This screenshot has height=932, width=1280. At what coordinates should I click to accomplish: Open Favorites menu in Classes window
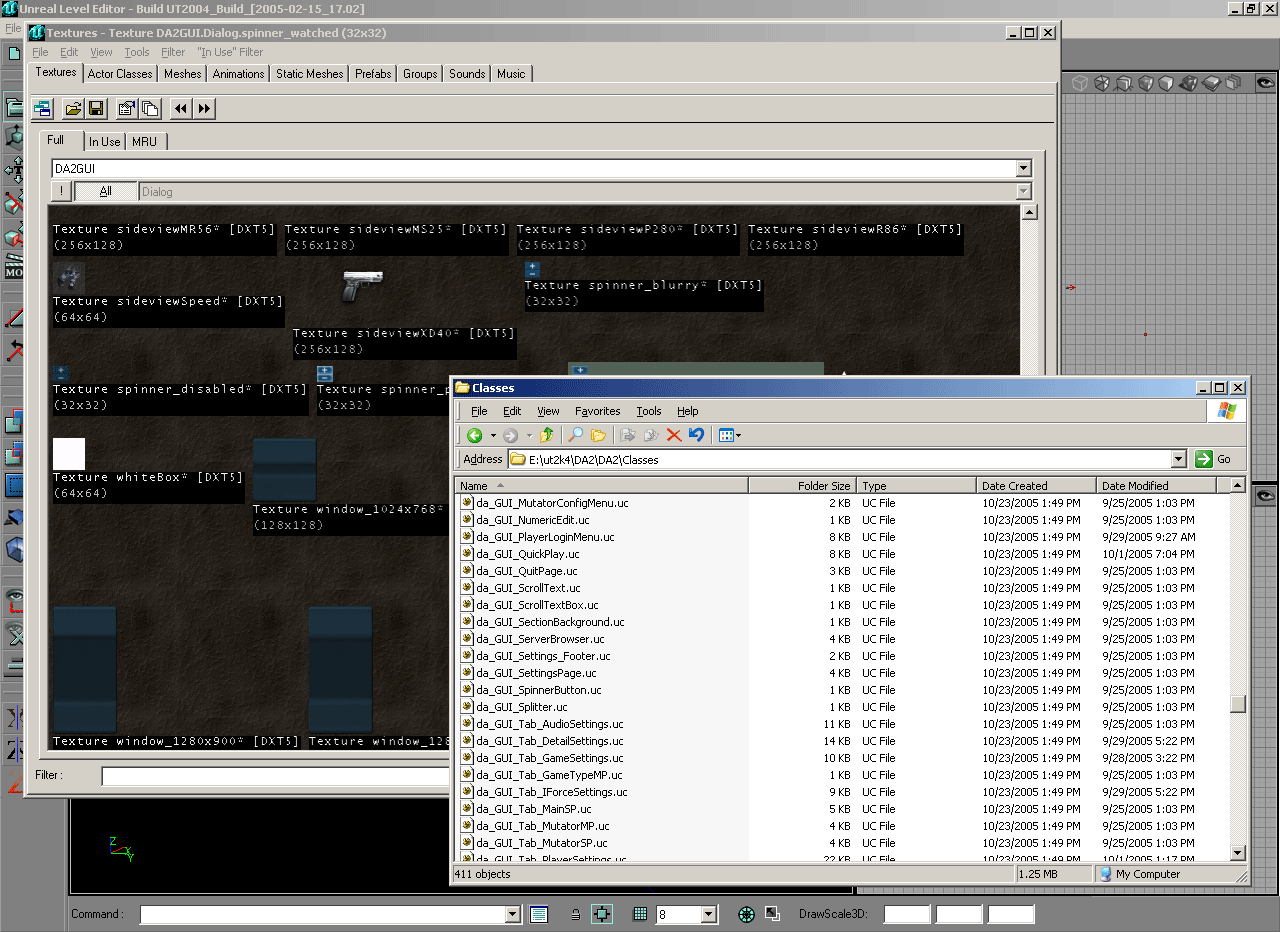pos(598,411)
